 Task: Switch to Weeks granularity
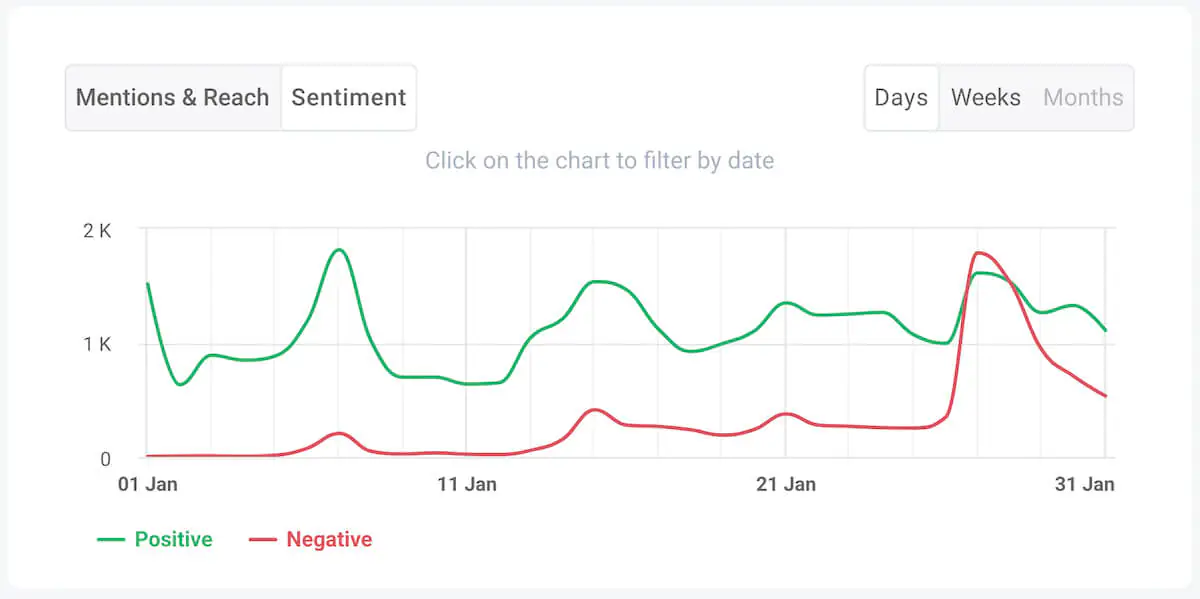tap(985, 97)
